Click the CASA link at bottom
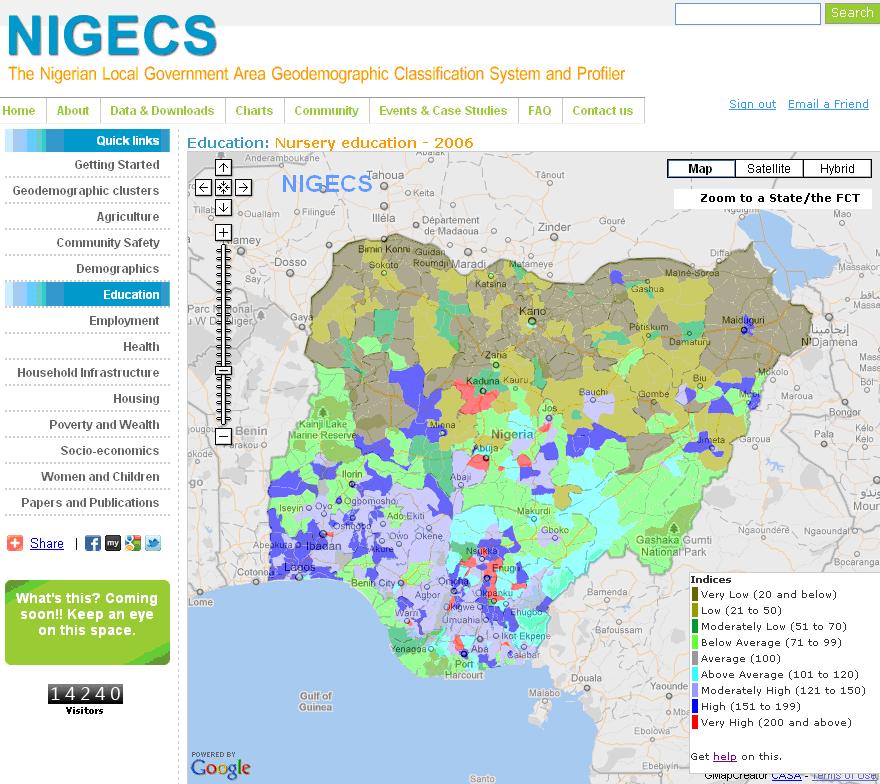880x784 pixels. [x=786, y=776]
